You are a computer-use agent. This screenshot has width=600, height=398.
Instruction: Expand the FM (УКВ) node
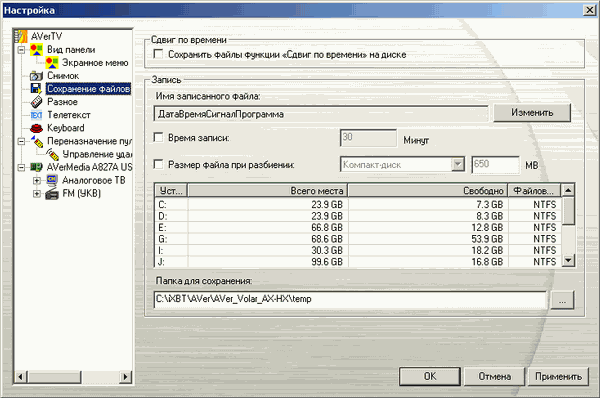37,194
